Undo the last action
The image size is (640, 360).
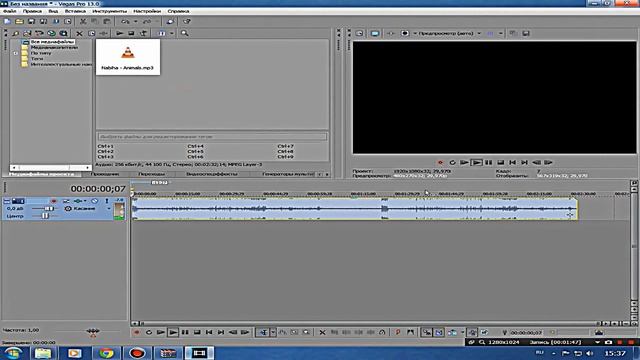coord(125,21)
